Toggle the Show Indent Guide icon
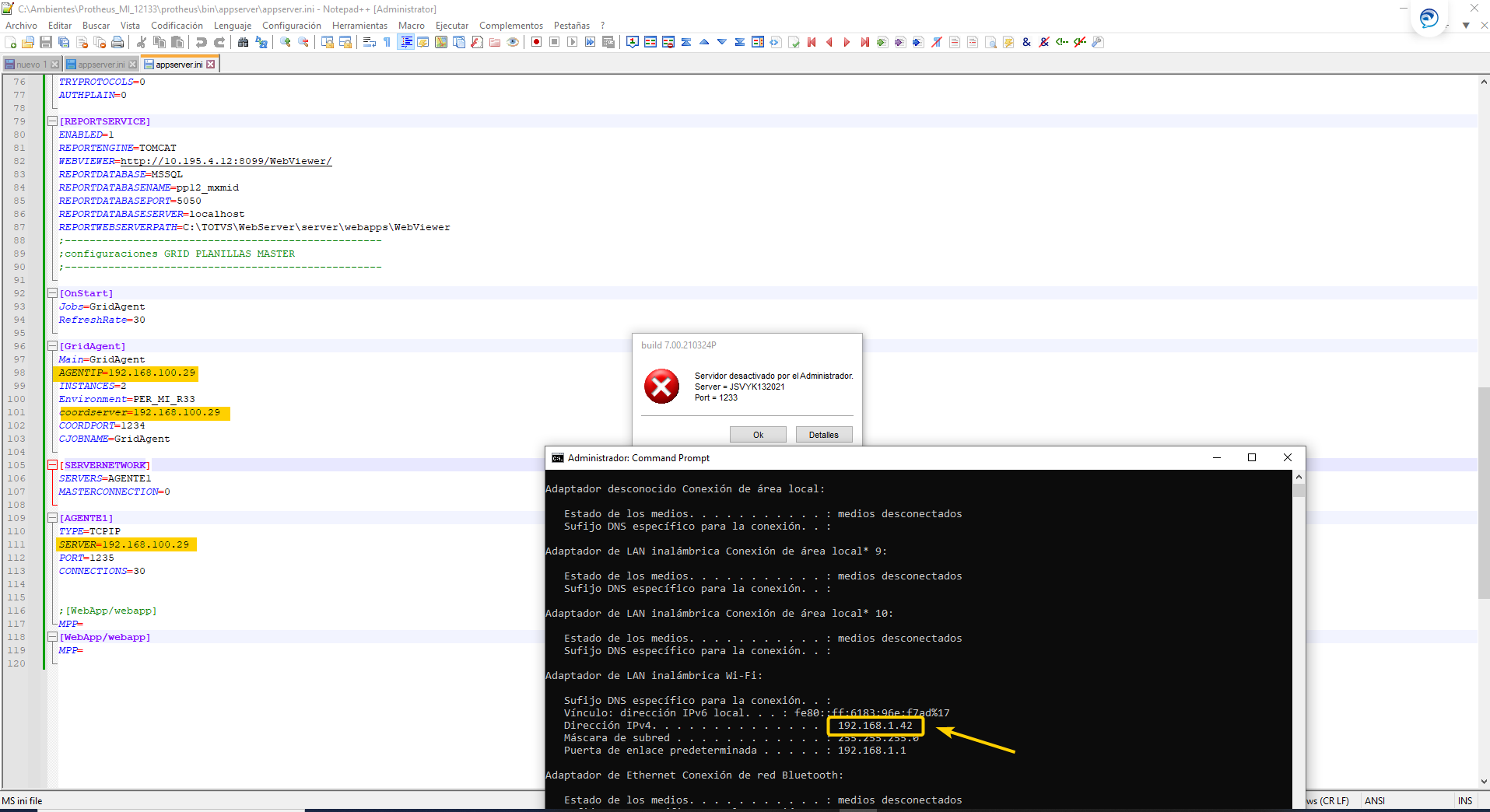 click(405, 42)
